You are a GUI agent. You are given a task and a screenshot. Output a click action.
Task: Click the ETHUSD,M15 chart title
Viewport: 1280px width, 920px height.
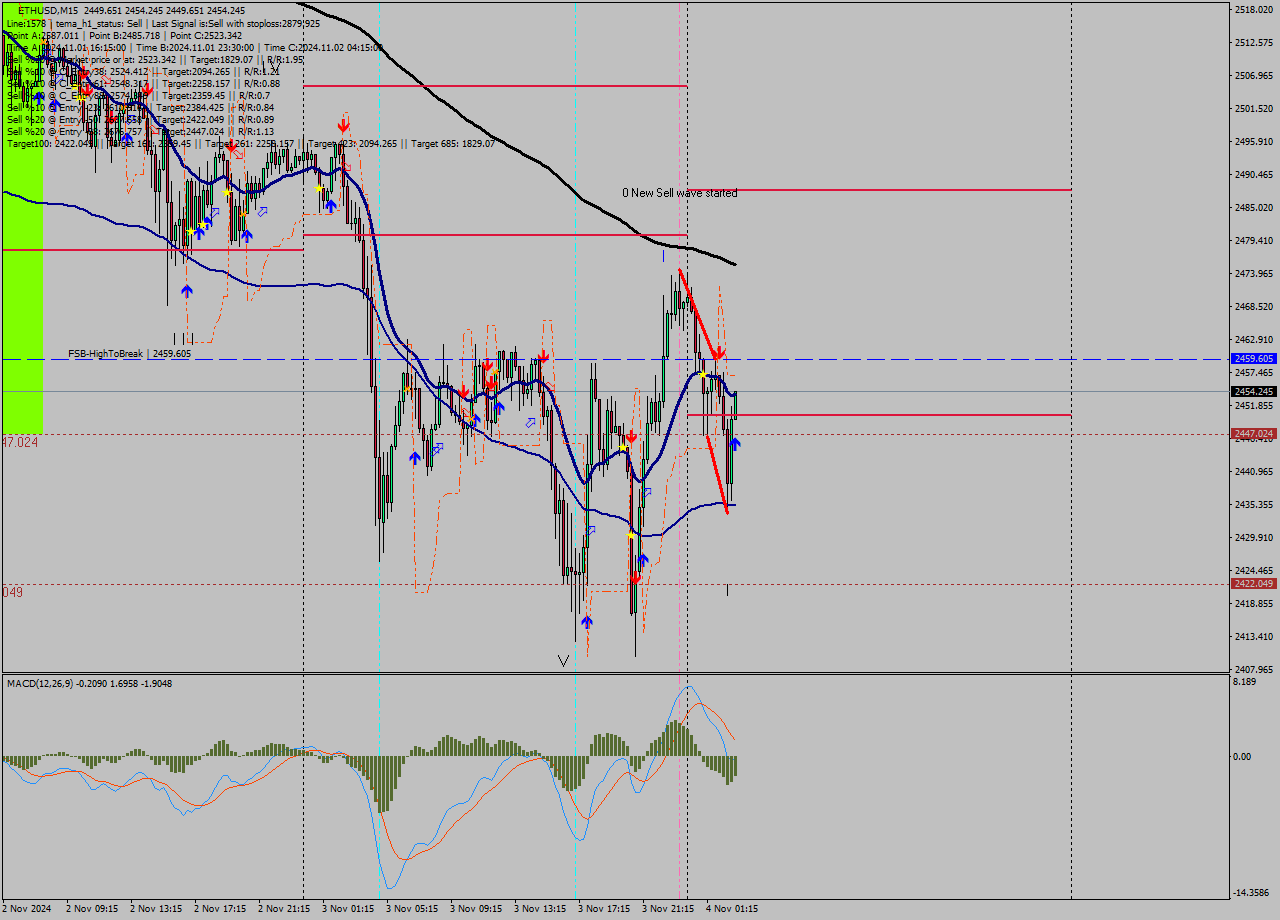(x=50, y=10)
